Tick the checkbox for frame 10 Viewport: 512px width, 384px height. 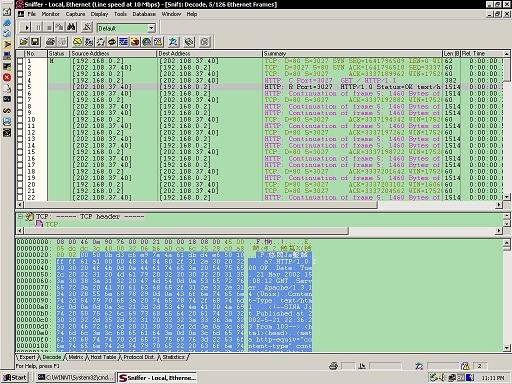(20, 120)
